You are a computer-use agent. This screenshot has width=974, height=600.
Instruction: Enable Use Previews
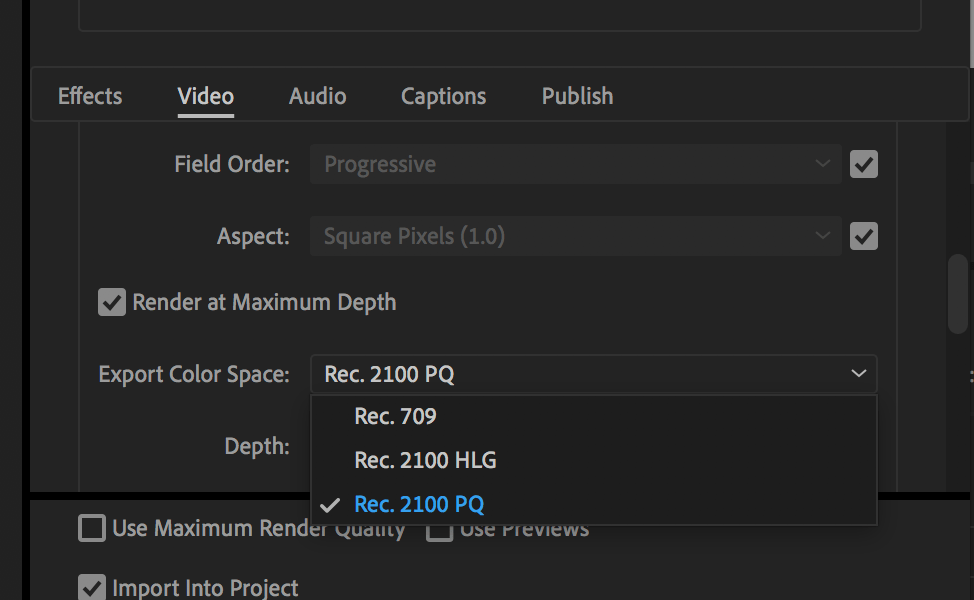pyautogui.click(x=439, y=528)
